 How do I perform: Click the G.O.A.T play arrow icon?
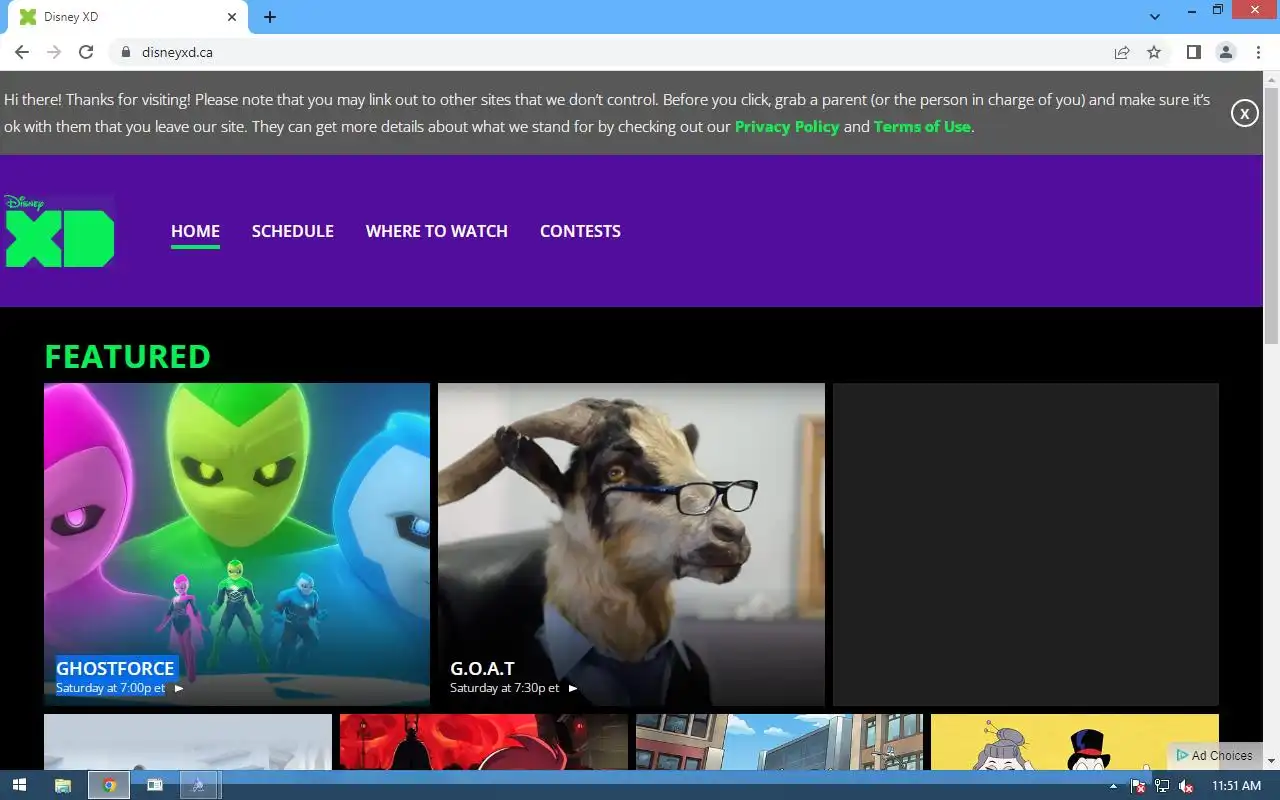(573, 688)
